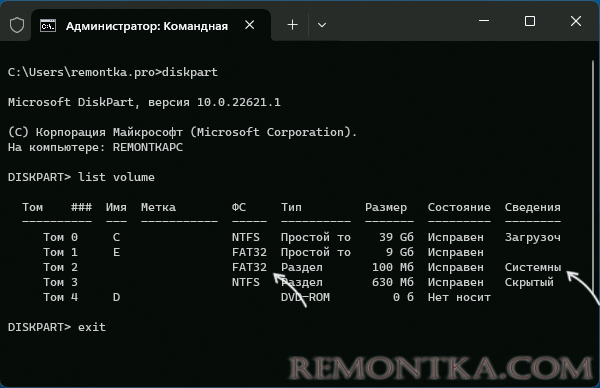Click the Имя column header
600x388 pixels.
pyautogui.click(x=116, y=207)
